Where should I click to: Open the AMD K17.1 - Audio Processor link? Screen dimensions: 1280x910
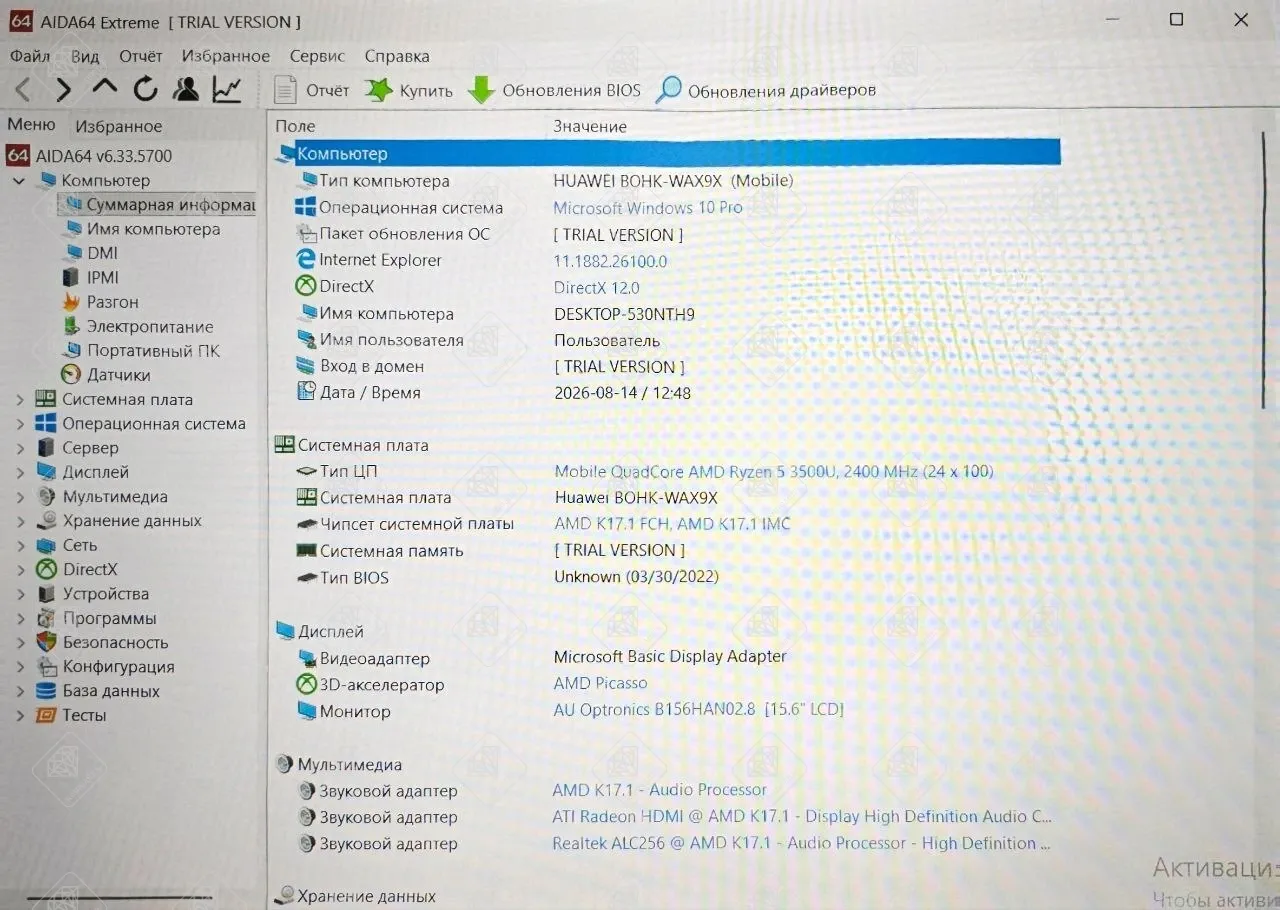click(660, 790)
